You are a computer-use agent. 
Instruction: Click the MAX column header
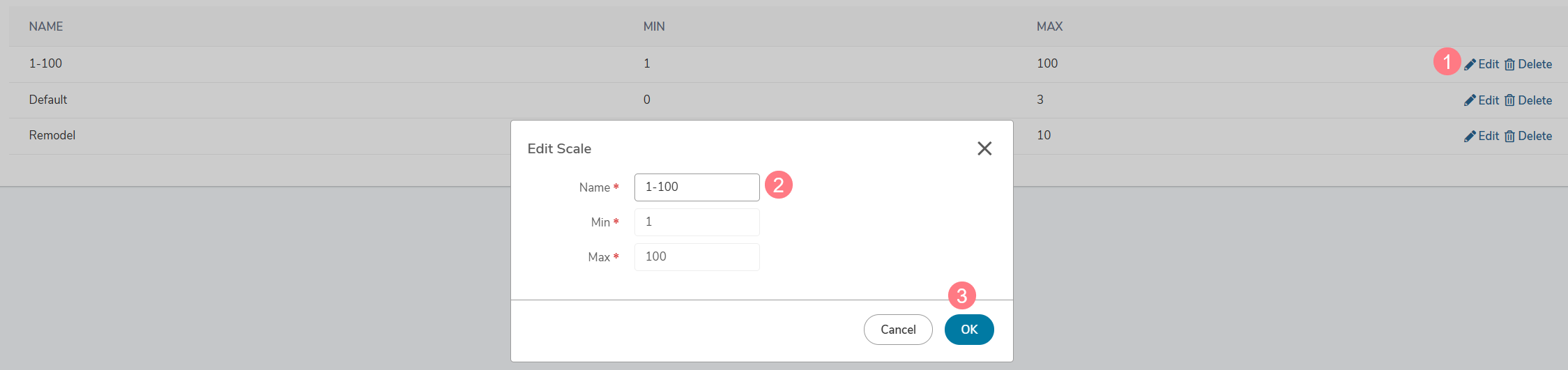1049,26
